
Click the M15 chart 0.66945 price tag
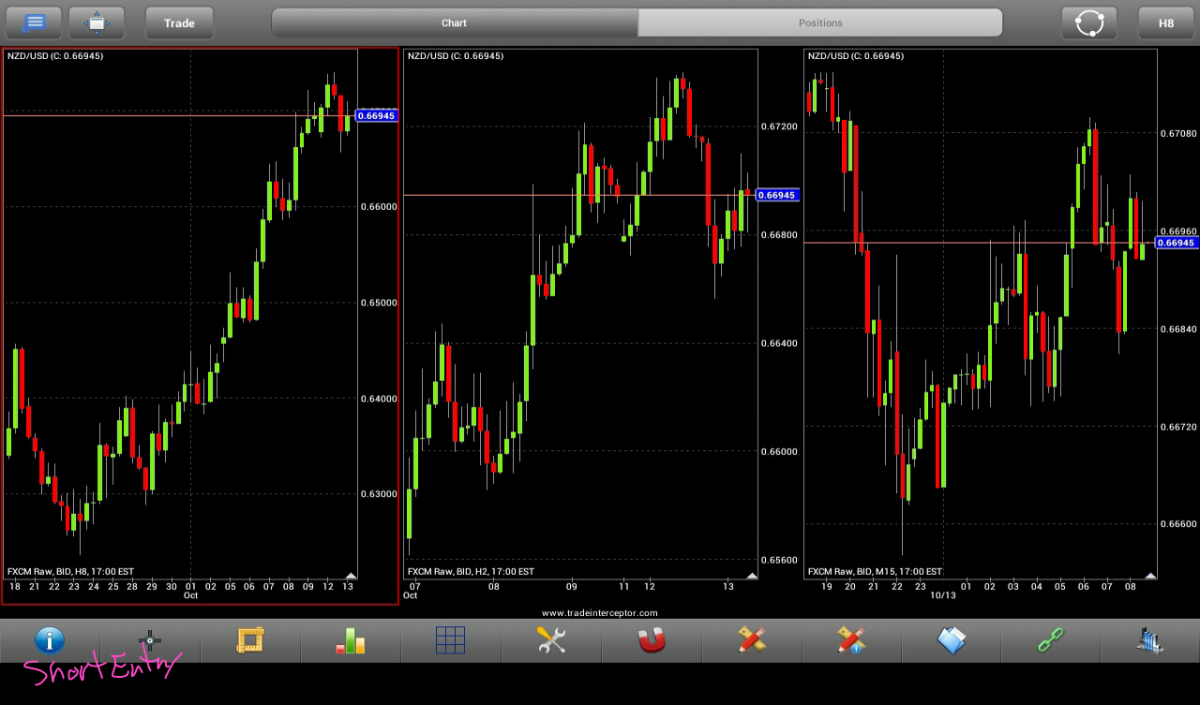coord(1176,243)
